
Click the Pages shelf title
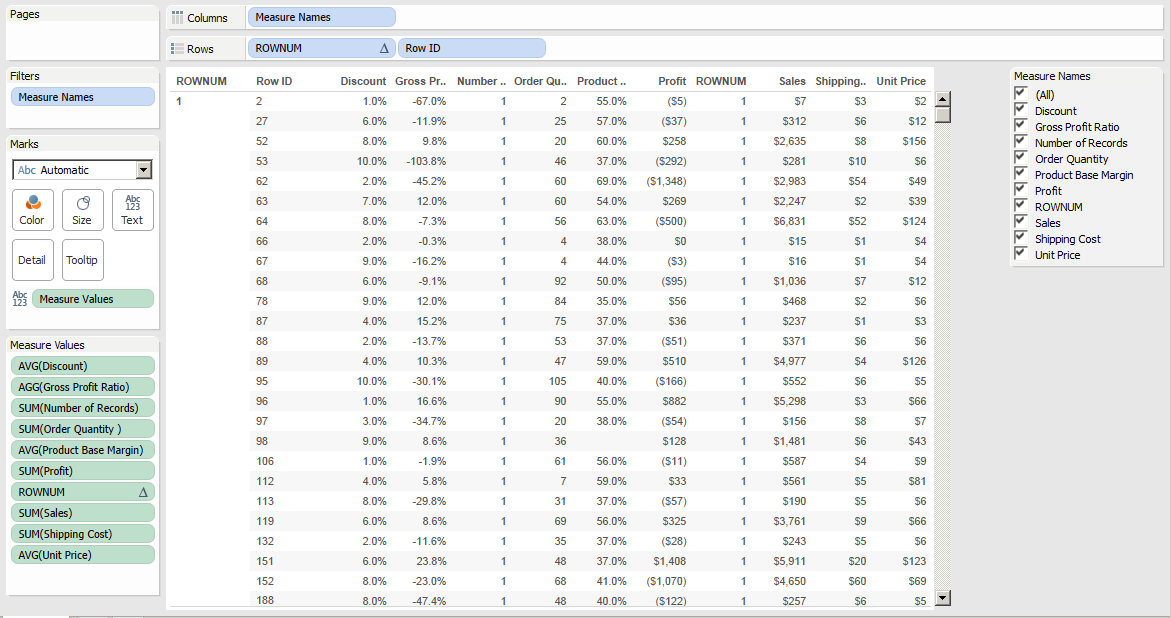pyautogui.click(x=25, y=14)
